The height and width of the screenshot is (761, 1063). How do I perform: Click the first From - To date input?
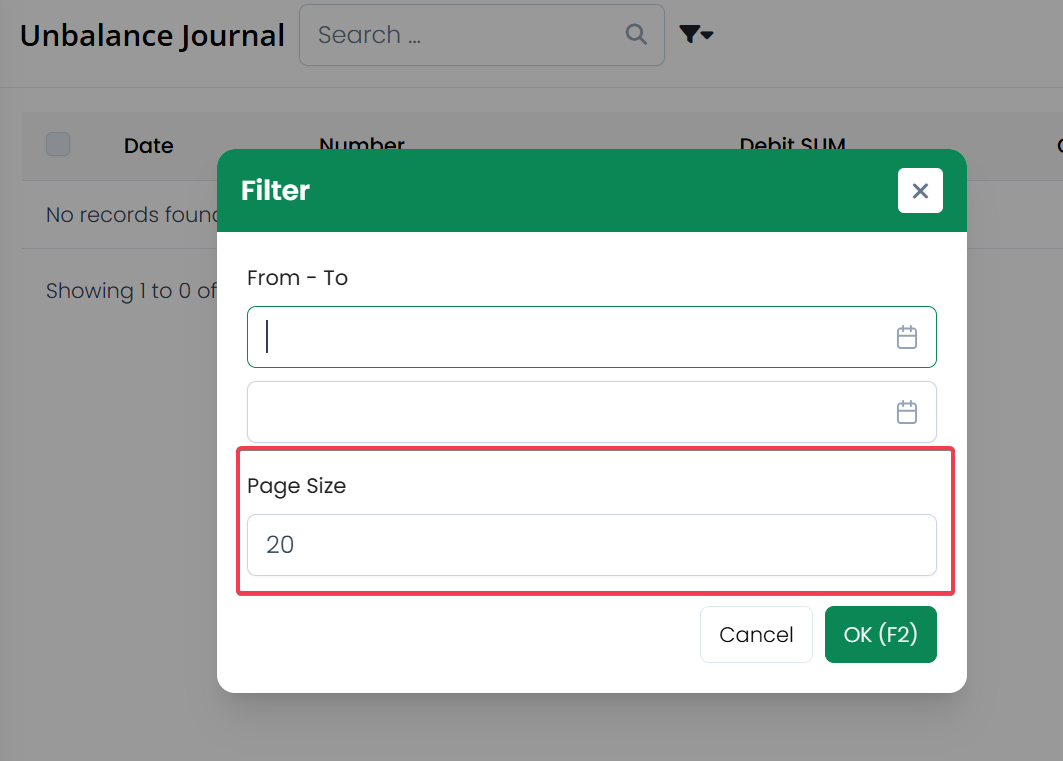click(x=570, y=337)
